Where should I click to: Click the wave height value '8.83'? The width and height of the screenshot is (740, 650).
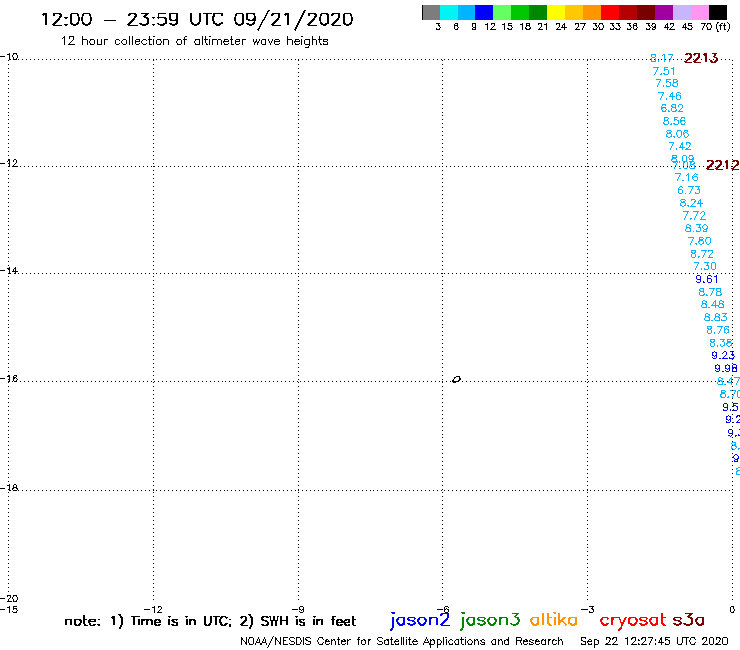[715, 317]
